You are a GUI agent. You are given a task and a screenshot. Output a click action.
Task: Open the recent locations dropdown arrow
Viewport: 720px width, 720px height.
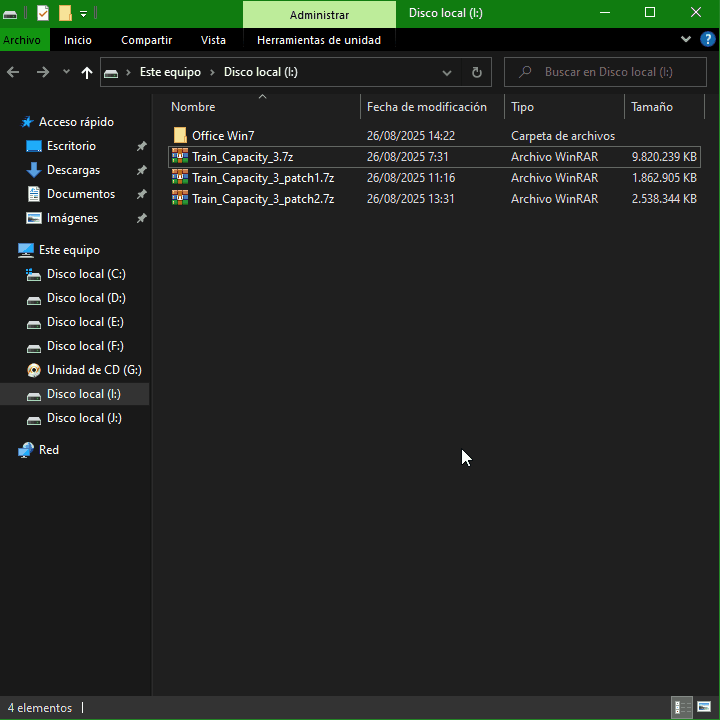pyautogui.click(x=66, y=72)
